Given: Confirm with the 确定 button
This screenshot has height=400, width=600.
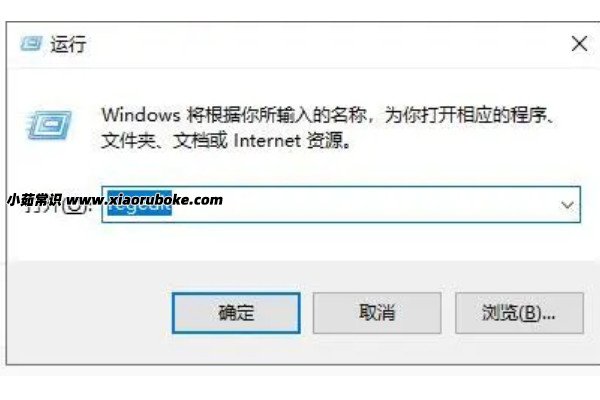Looking at the screenshot, I should click(236, 313).
